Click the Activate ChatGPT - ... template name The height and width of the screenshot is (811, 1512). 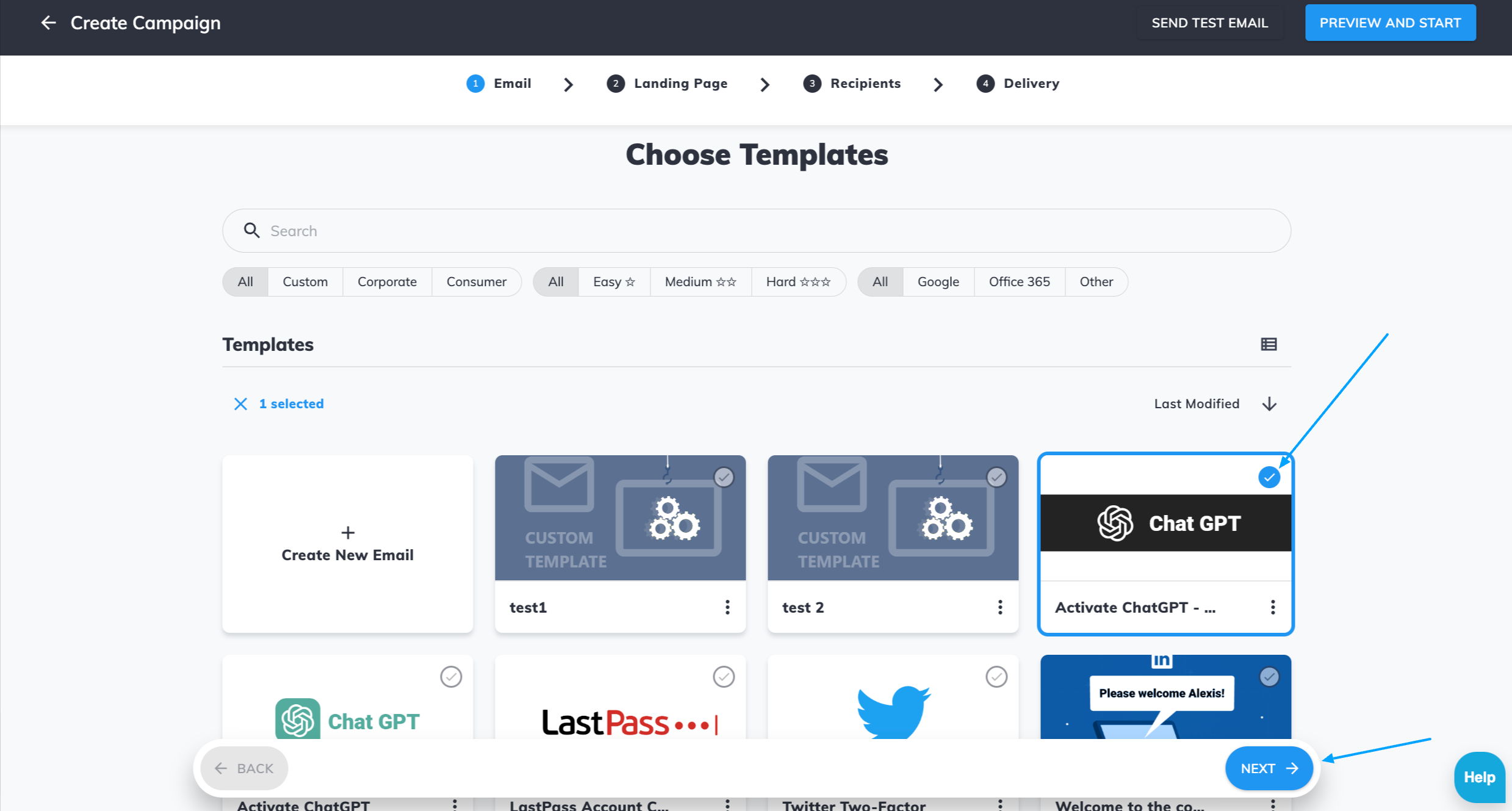(1135, 607)
